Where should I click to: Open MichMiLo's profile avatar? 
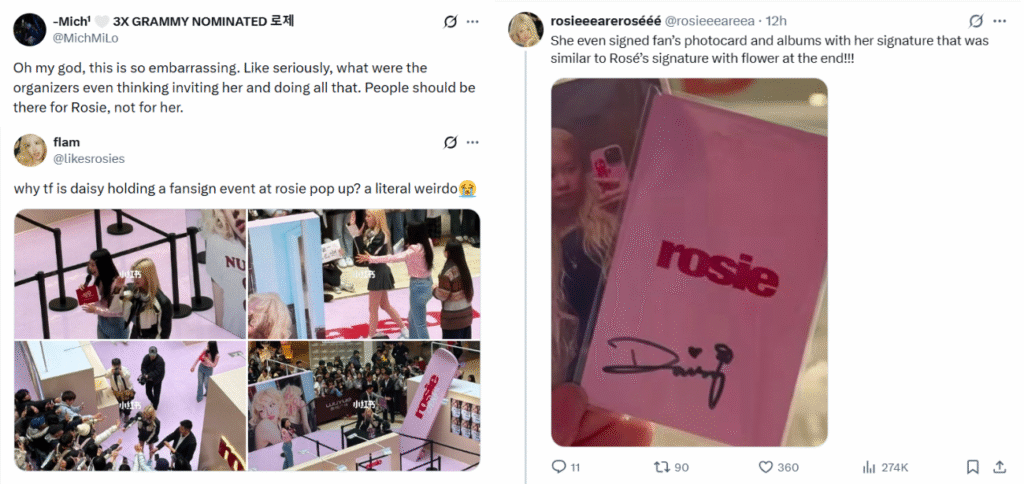[29, 29]
